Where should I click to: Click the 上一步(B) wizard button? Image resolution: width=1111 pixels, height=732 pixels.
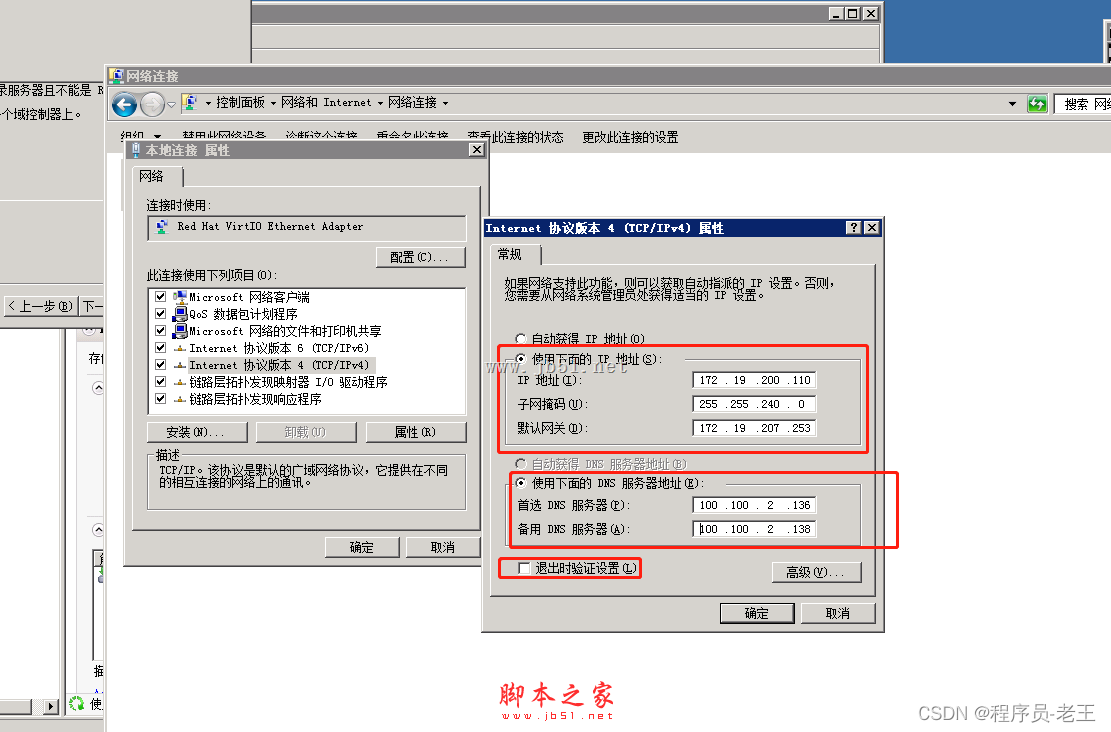click(40, 306)
